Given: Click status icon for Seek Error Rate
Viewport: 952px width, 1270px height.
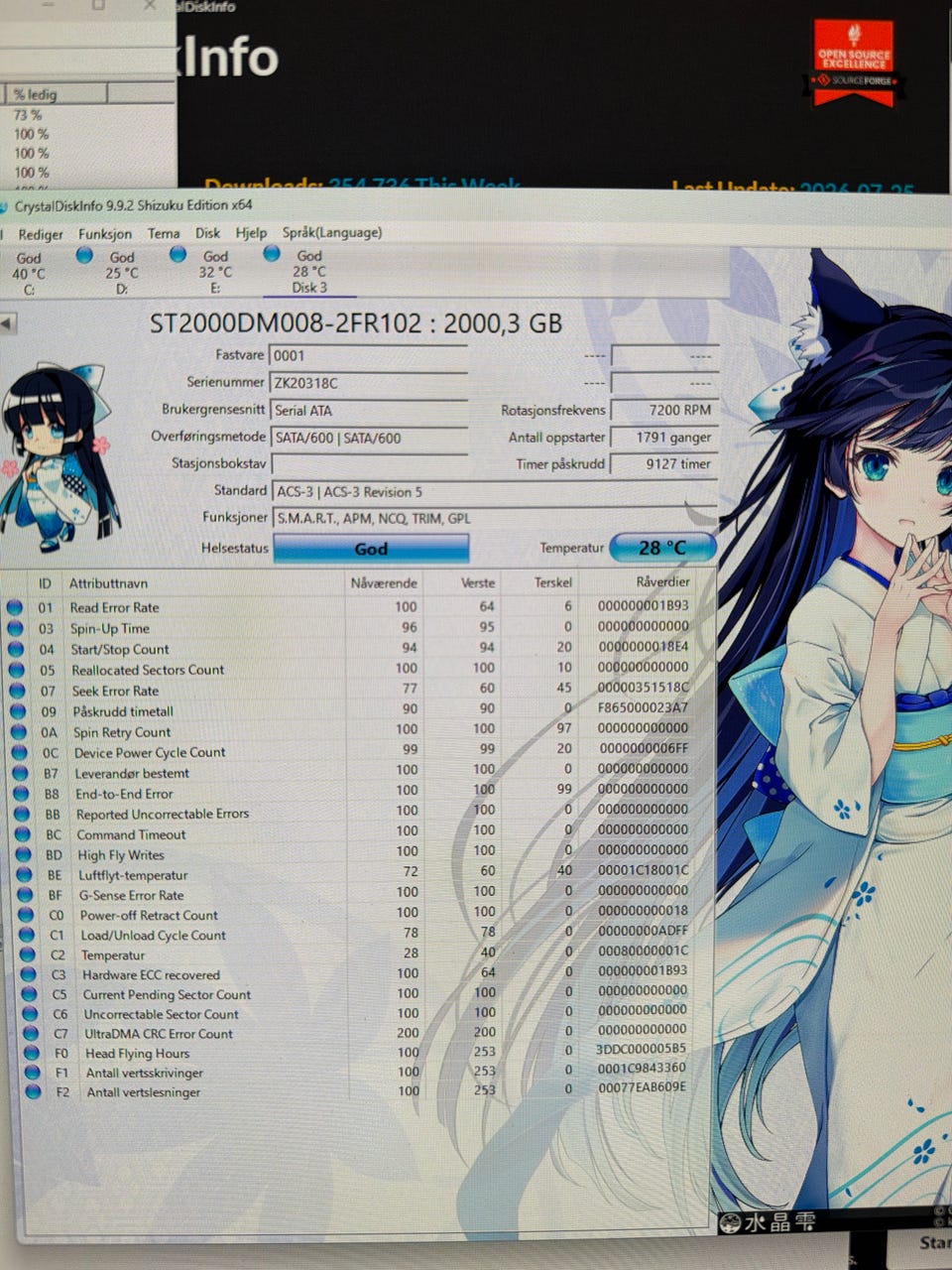Looking at the screenshot, I should pyautogui.click(x=18, y=691).
